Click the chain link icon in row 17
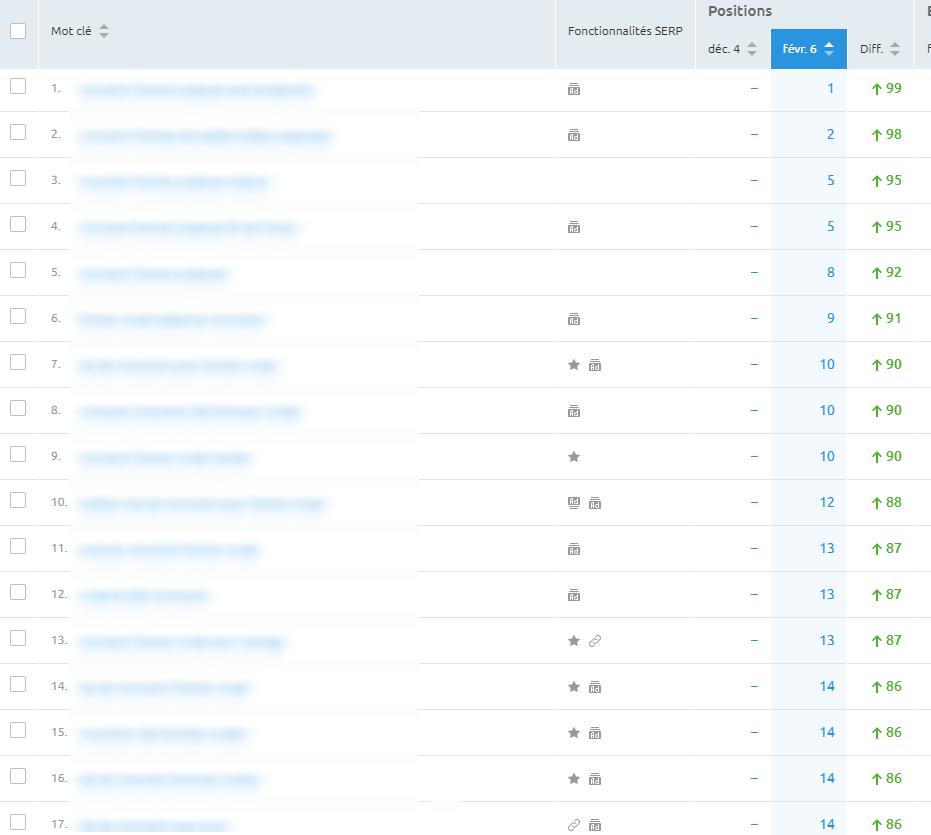Screen dimensions: 931x835 coord(574,825)
